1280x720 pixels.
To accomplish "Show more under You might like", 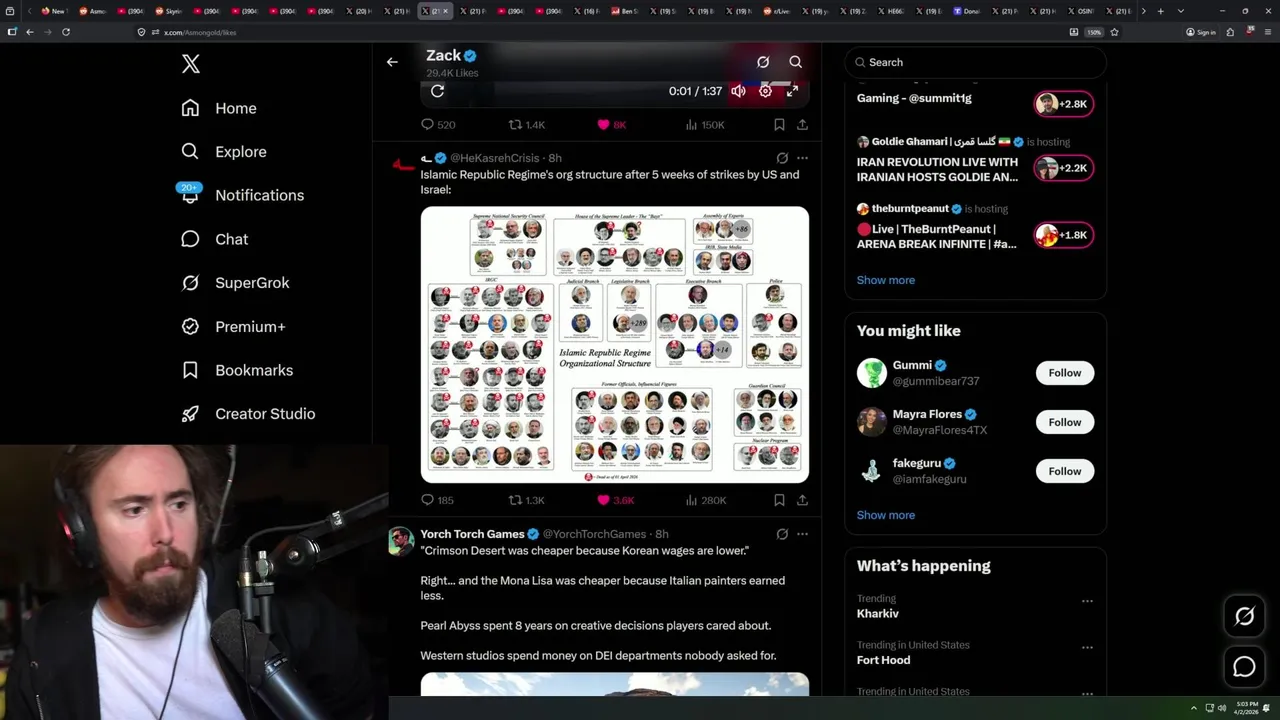I will [885, 515].
